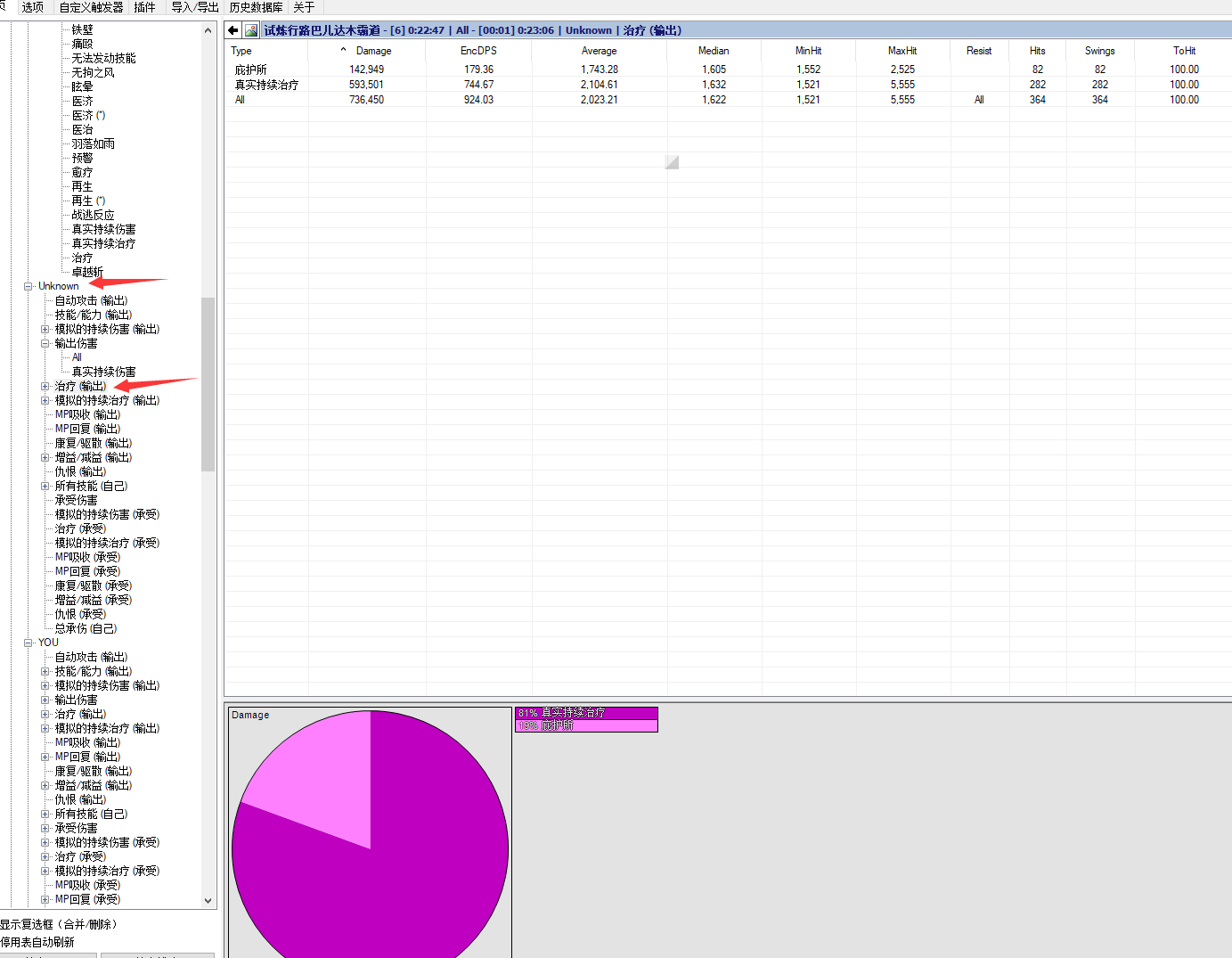Viewport: 1232px width, 958px height.
Task: Click the 81% 真实持续治疗 legend swatch
Action: tap(586, 713)
